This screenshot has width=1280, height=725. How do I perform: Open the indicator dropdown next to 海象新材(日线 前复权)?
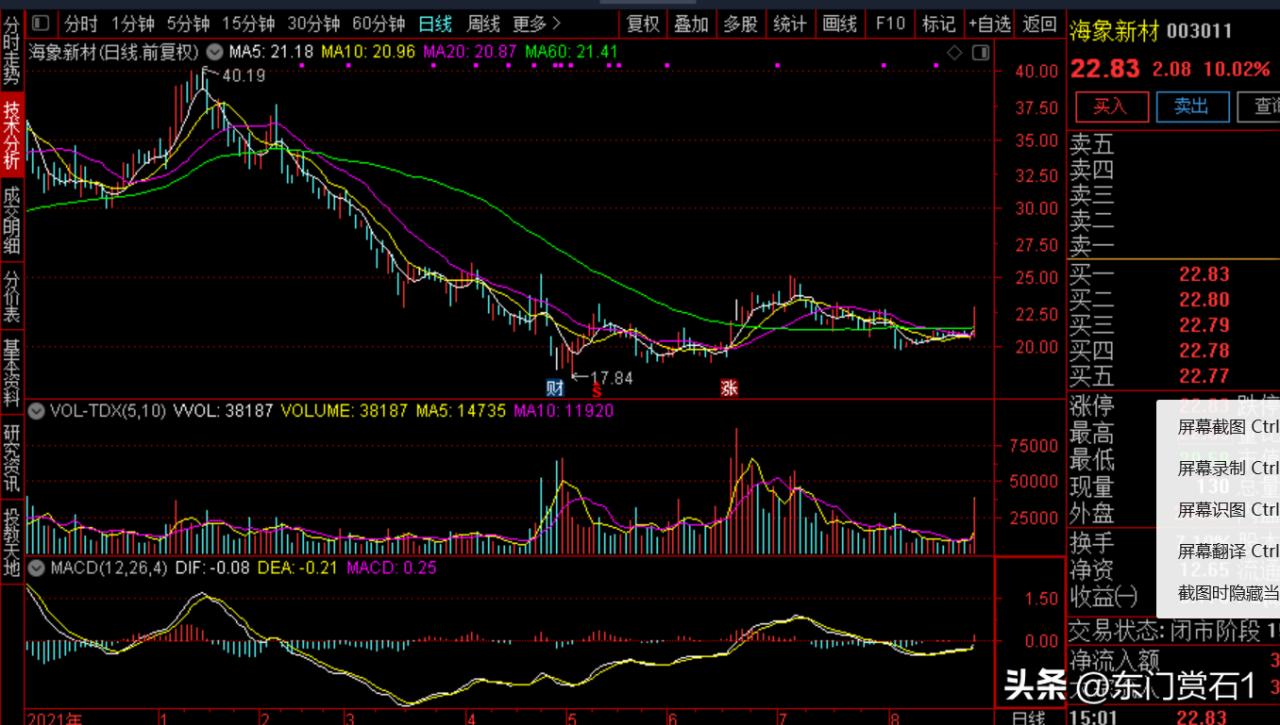click(212, 52)
